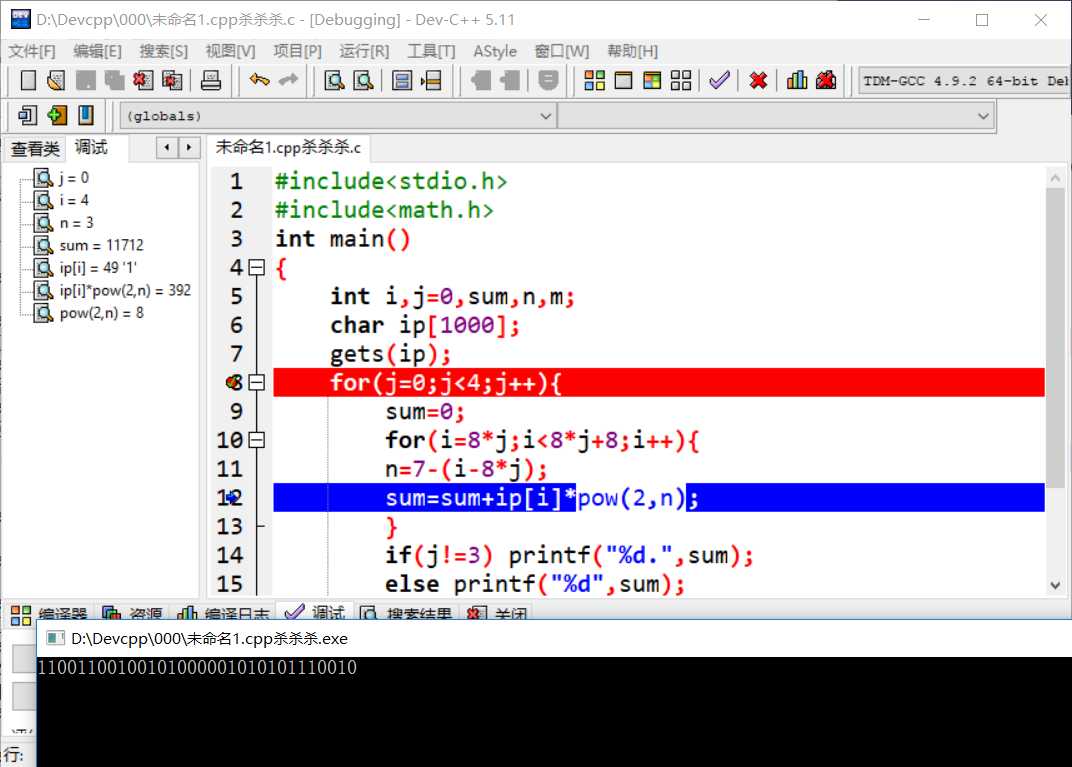Click the editor scrollbar up arrow
The image size is (1072, 767).
(x=1055, y=178)
